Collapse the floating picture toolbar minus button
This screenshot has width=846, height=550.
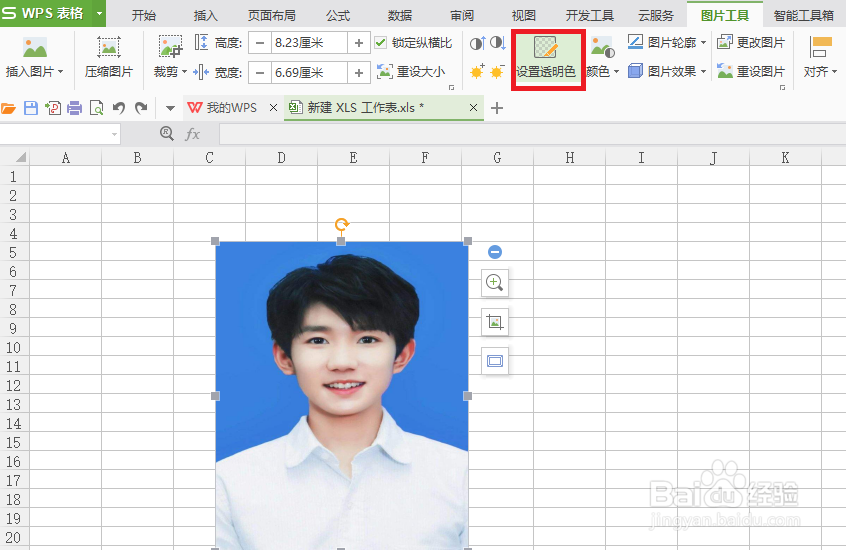pos(495,252)
